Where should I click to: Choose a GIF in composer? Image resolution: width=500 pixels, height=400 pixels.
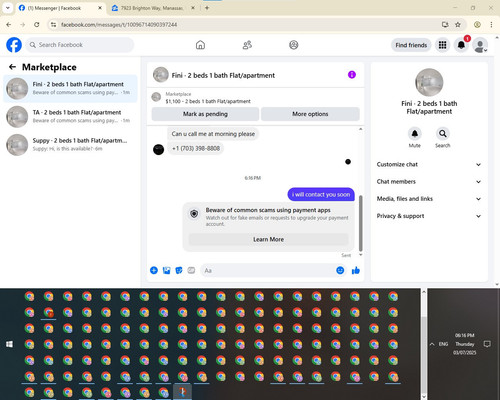(191, 270)
